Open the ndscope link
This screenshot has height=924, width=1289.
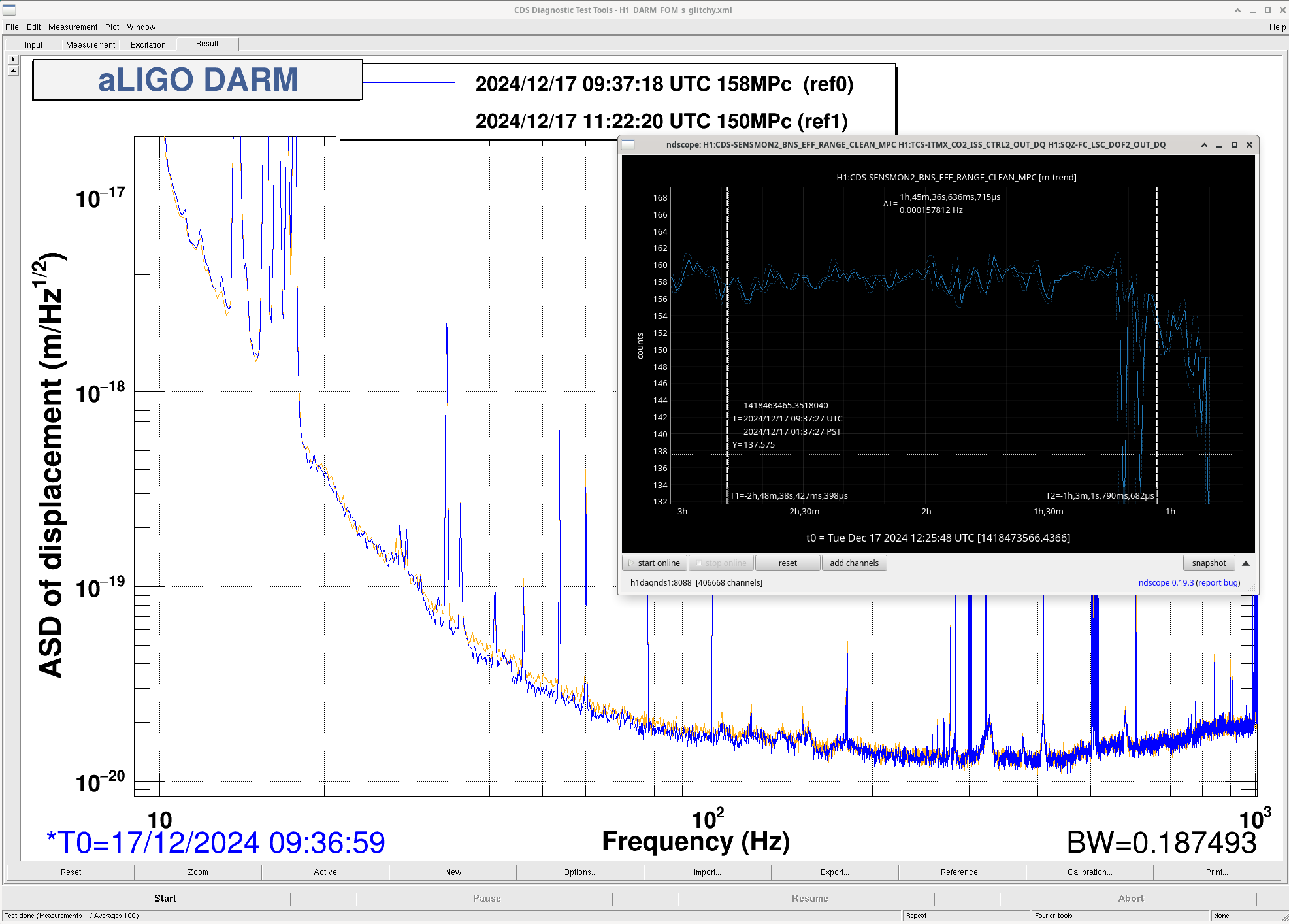[x=1154, y=583]
